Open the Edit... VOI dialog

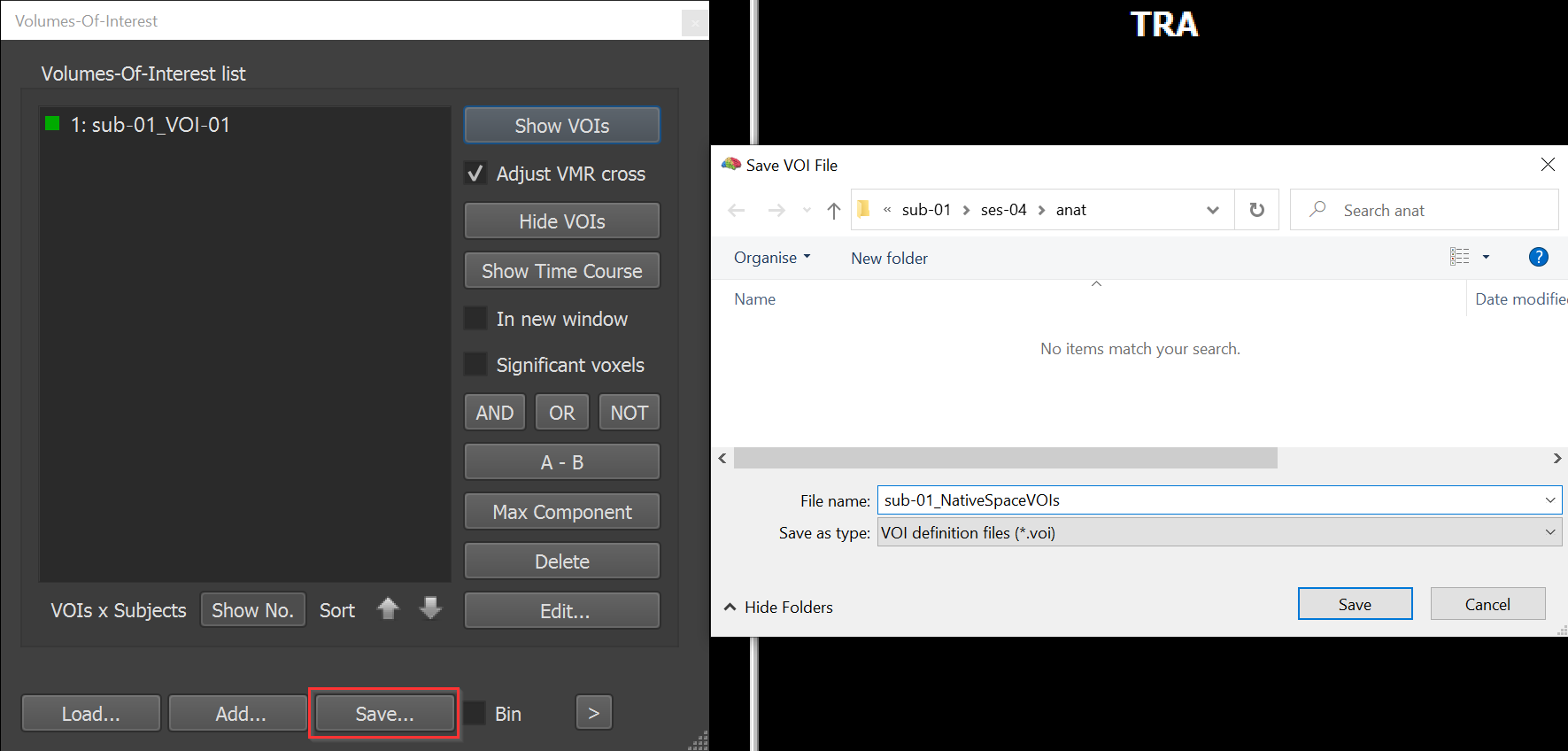[562, 611]
